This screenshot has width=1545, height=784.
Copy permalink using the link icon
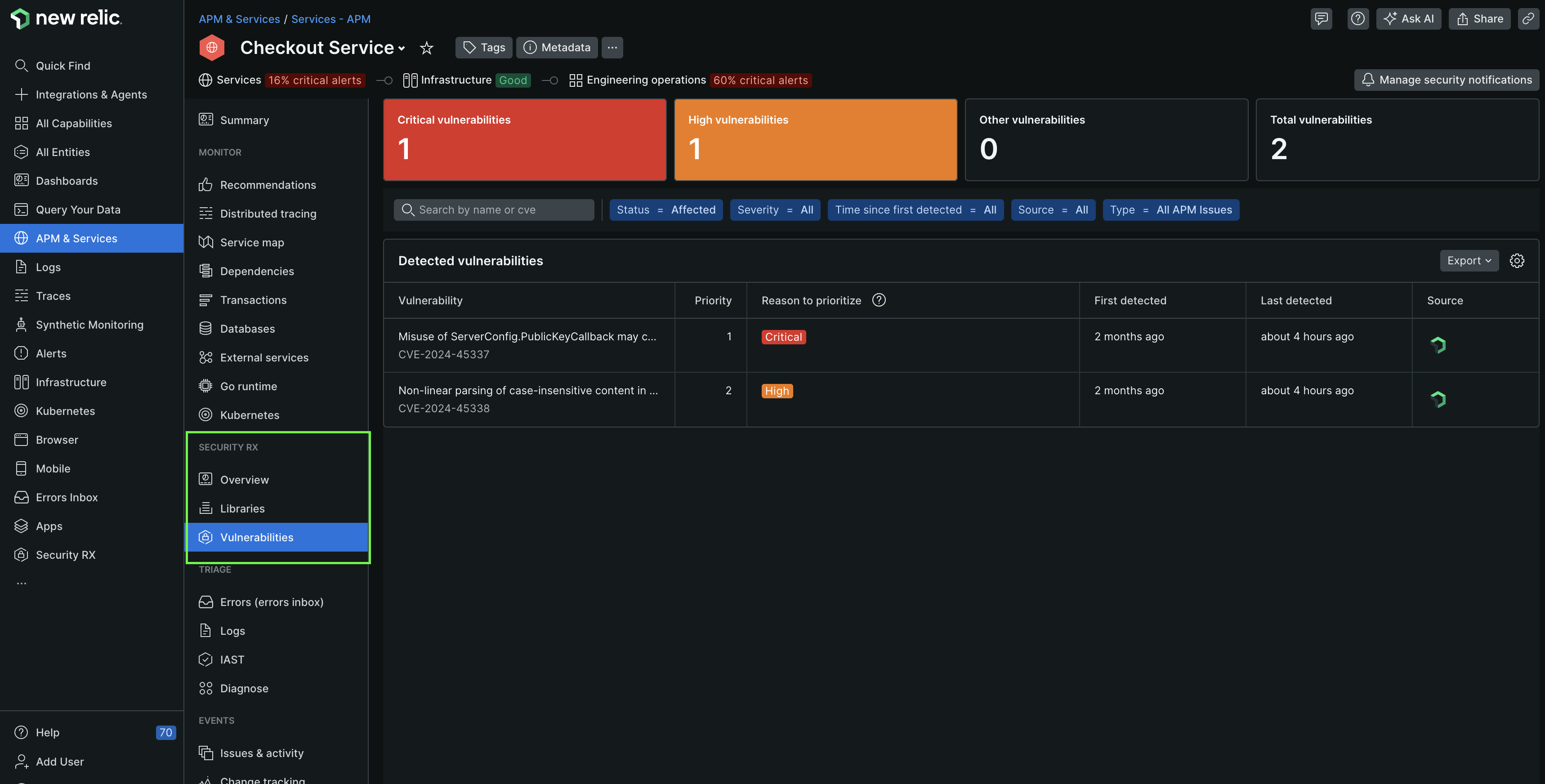pos(1527,18)
